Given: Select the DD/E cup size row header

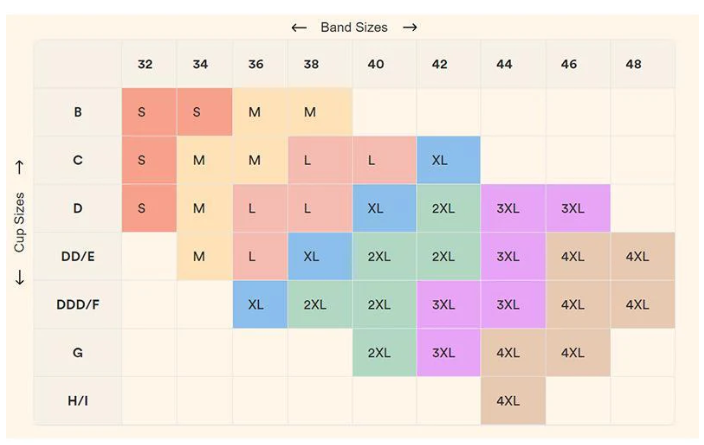Looking at the screenshot, I should coord(77,256).
